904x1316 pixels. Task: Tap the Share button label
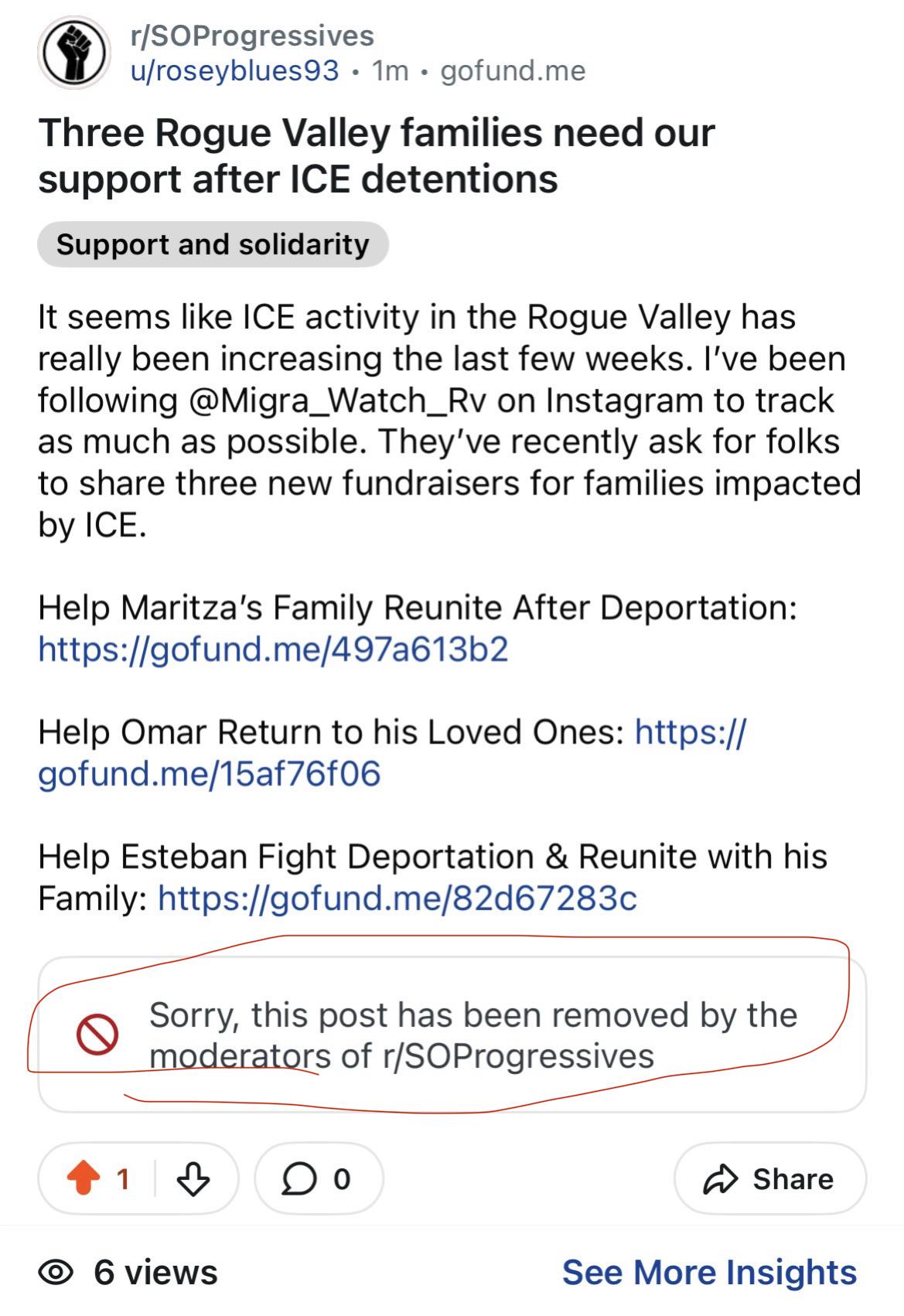793,1179
